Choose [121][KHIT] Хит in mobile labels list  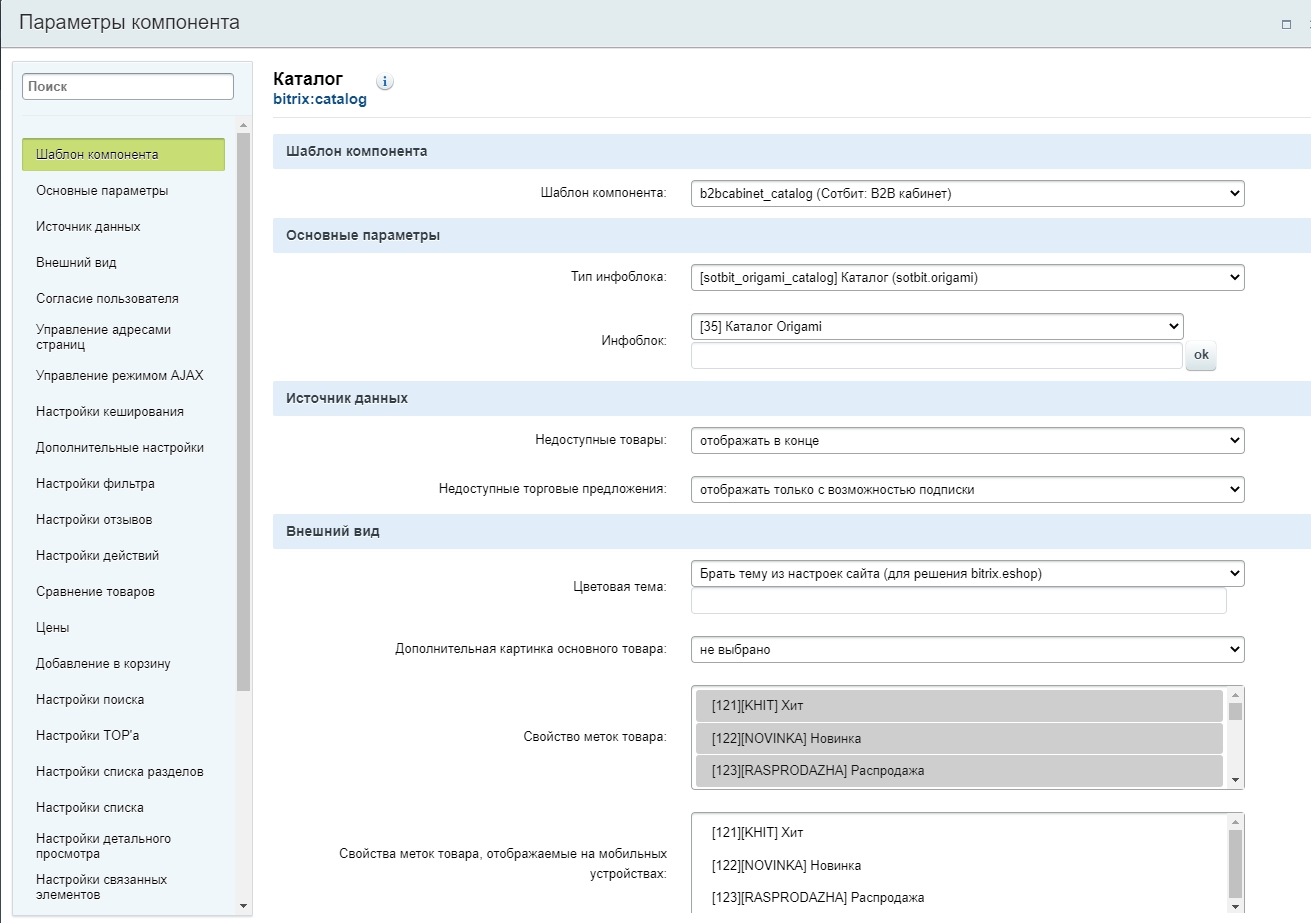click(x=959, y=833)
